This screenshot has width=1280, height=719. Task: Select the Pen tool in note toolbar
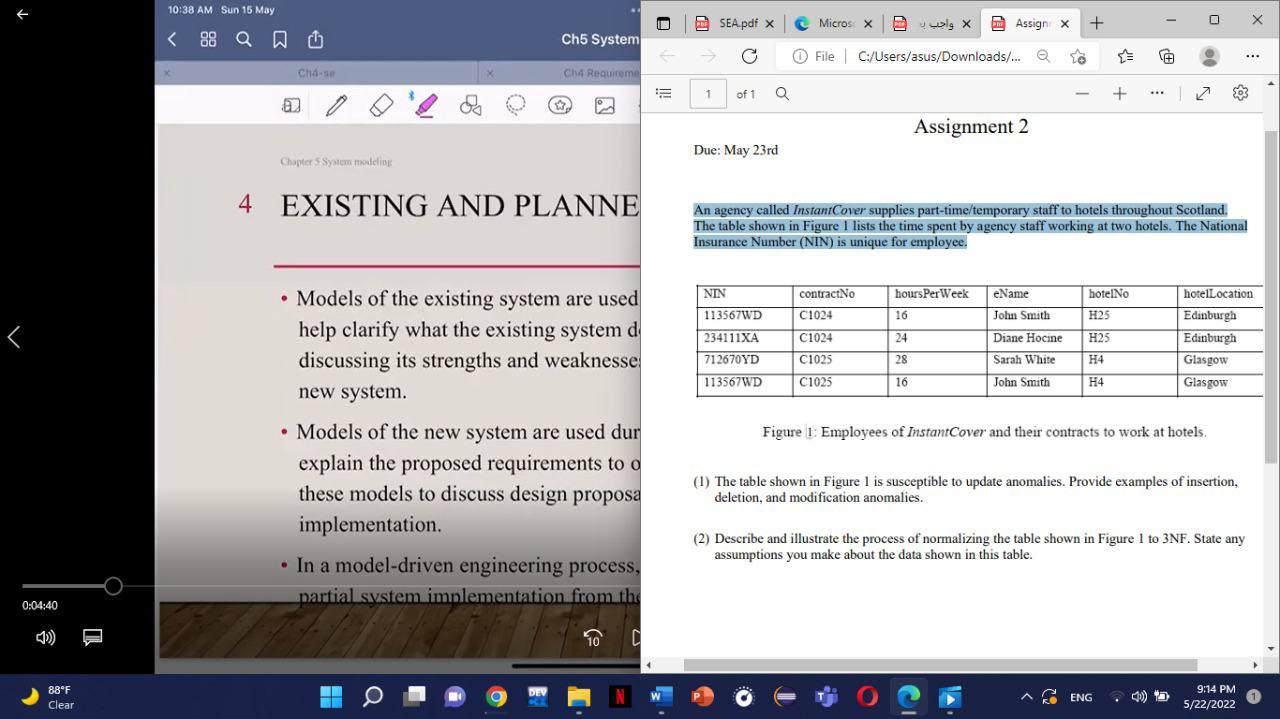point(336,105)
